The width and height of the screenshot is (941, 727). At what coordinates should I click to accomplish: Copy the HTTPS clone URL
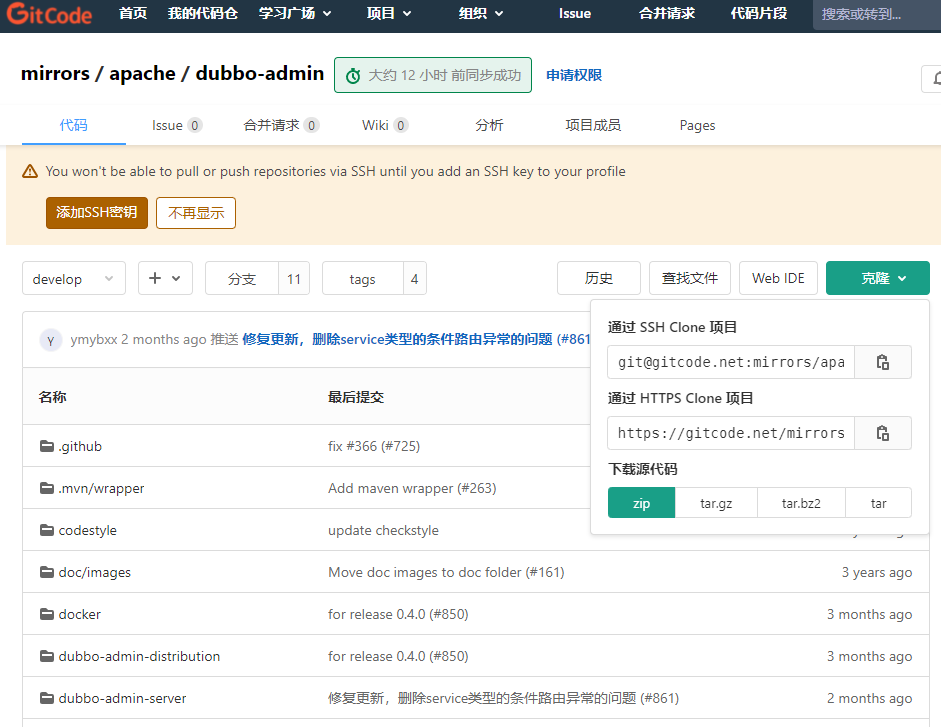tap(882, 433)
